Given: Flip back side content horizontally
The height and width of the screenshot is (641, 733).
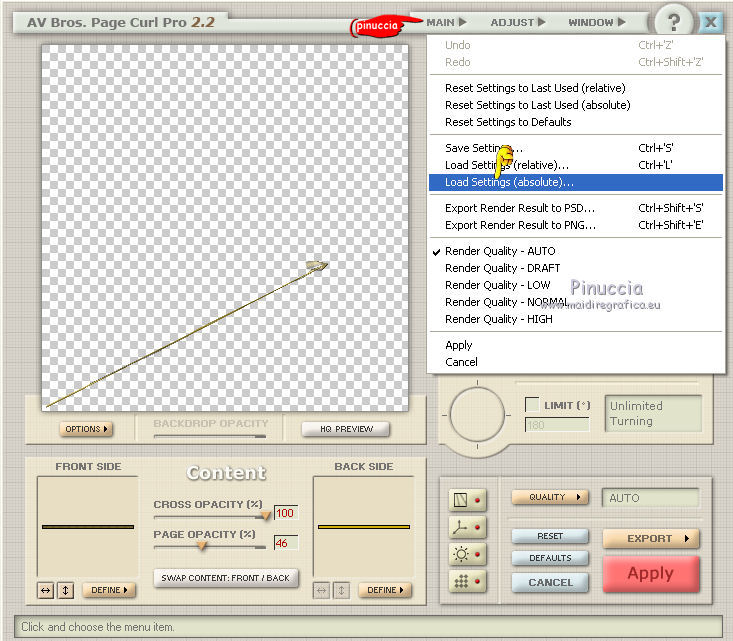Looking at the screenshot, I should point(321,591).
